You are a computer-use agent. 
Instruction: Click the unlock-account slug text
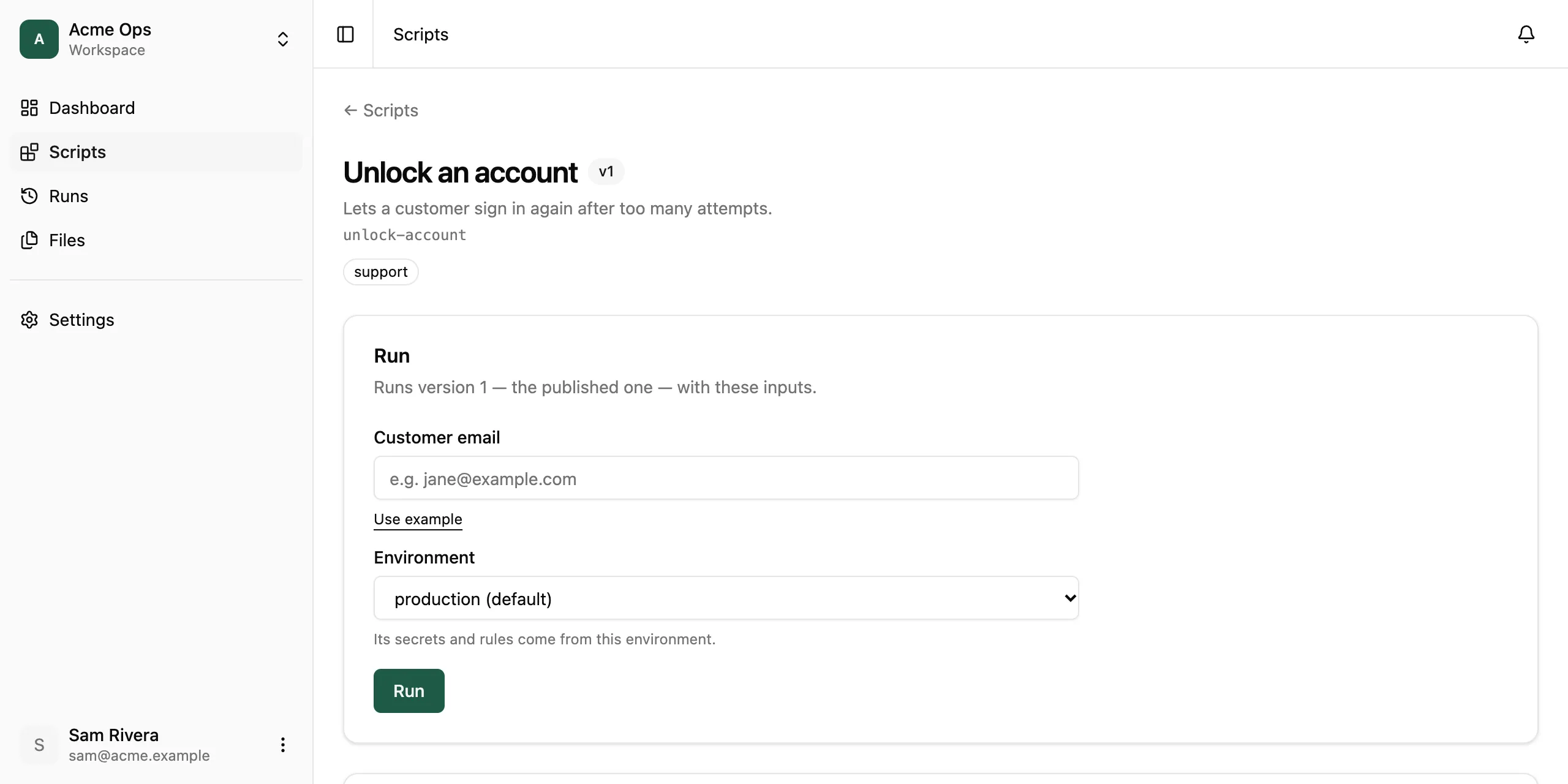(405, 235)
